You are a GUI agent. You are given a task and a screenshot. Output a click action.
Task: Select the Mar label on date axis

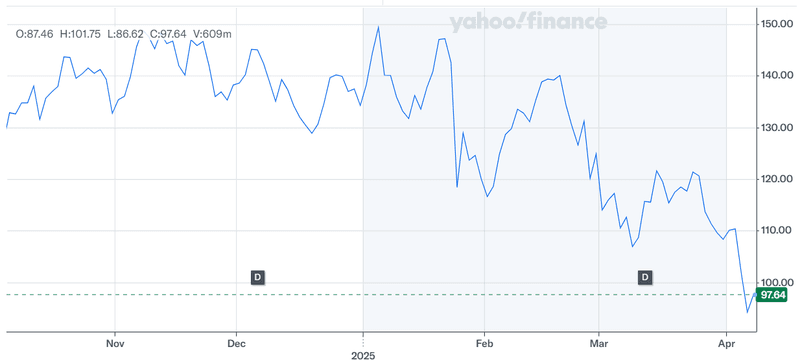(599, 343)
